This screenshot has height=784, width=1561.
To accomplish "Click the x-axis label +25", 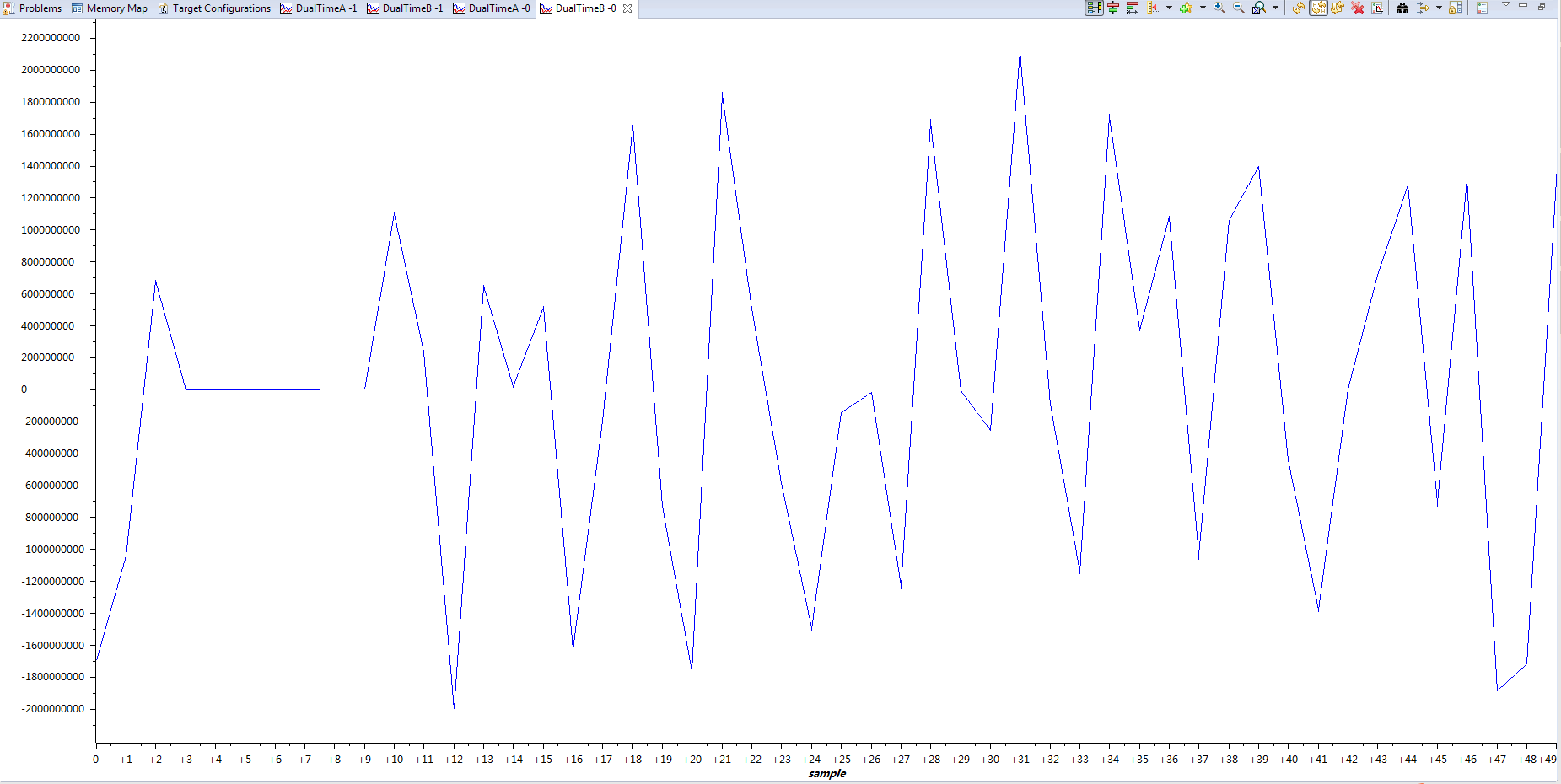I will coord(841,760).
